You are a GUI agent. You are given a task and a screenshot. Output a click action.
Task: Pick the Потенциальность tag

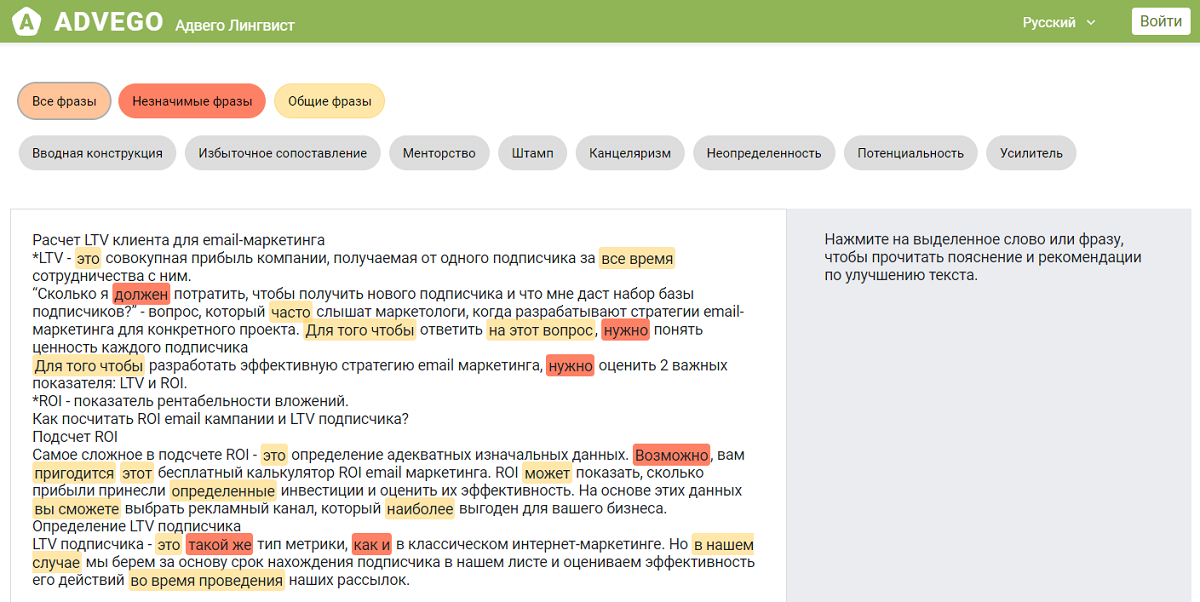click(911, 153)
